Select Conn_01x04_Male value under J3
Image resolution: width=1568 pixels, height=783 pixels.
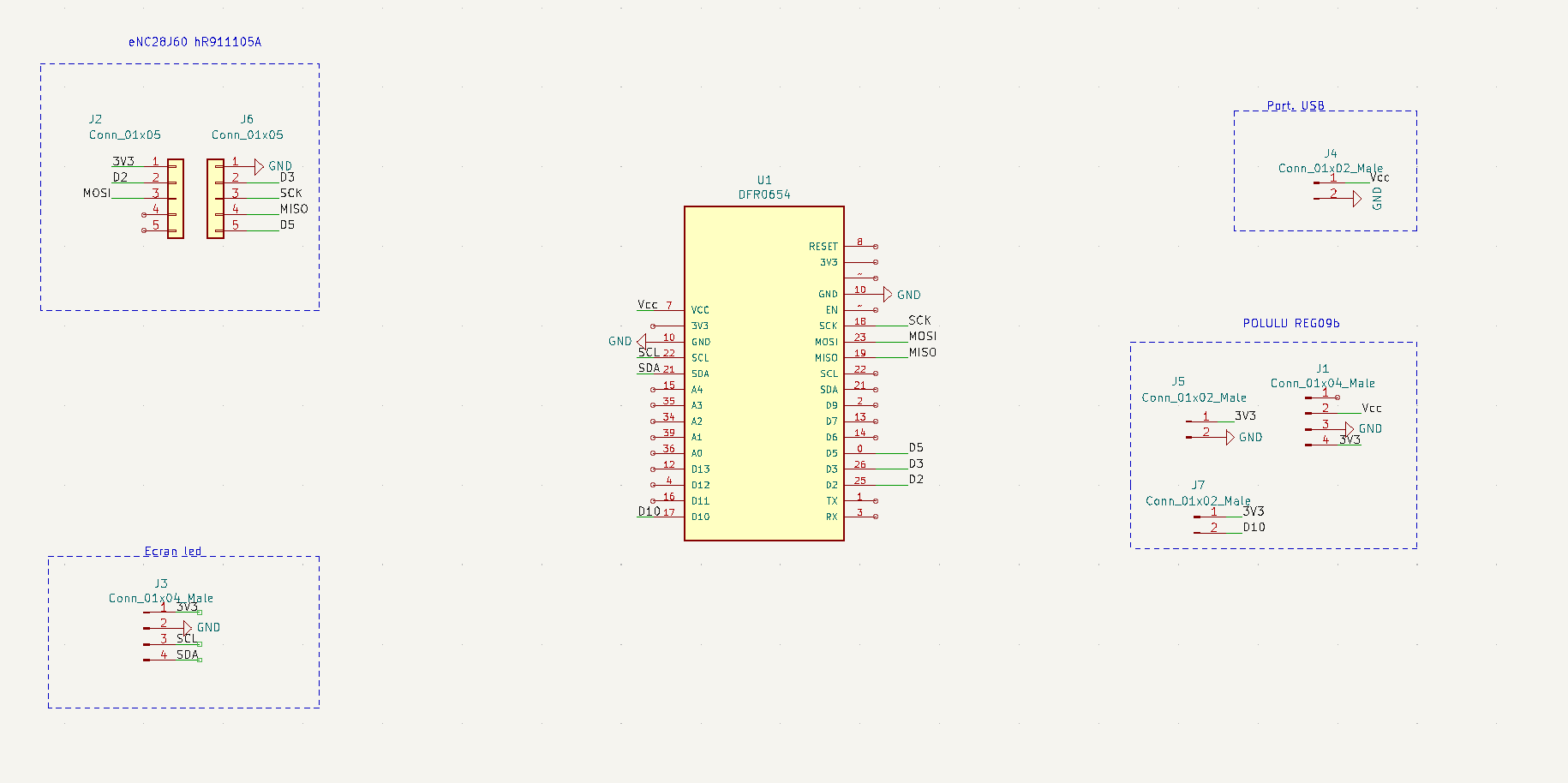pos(161,598)
